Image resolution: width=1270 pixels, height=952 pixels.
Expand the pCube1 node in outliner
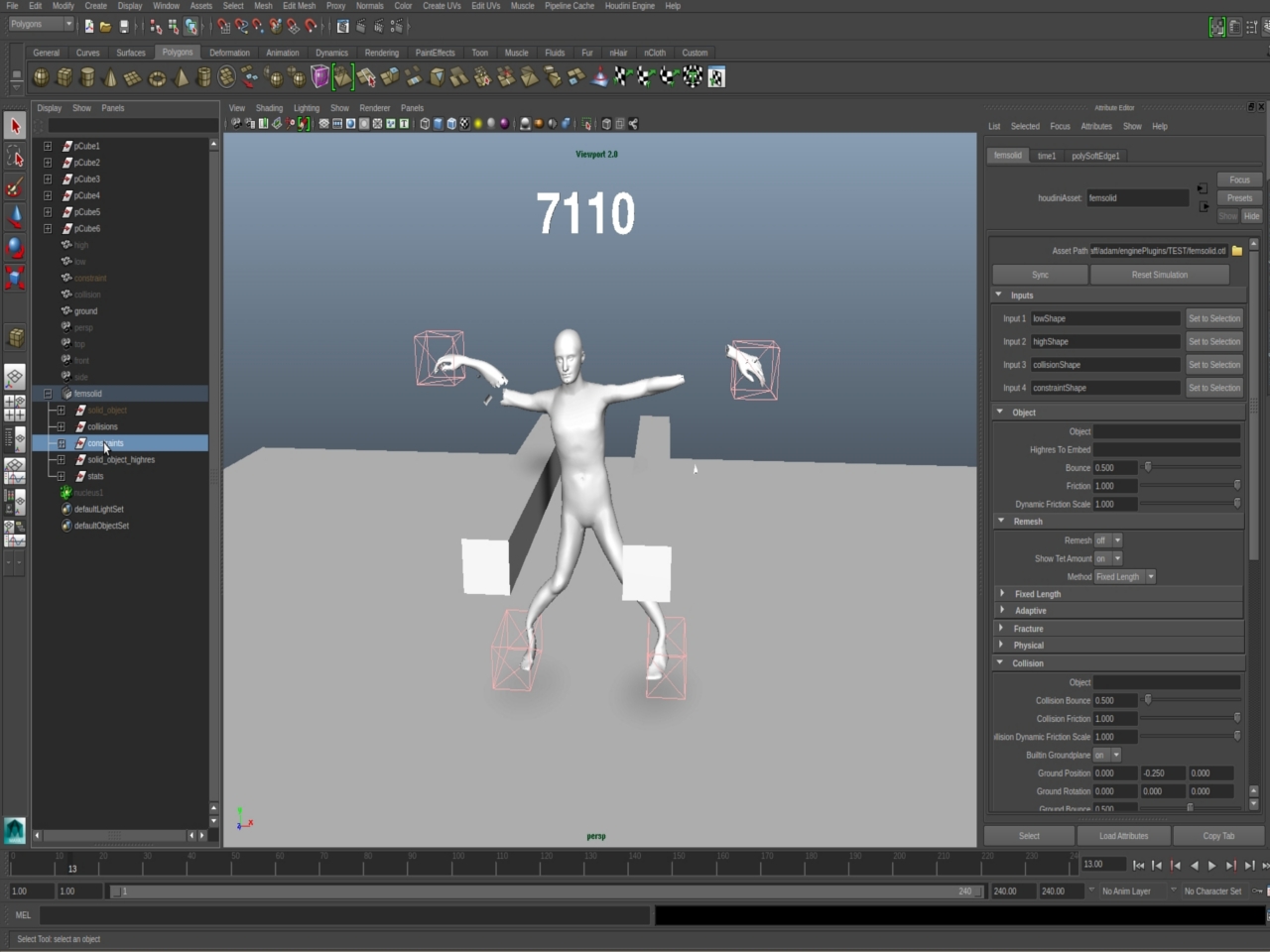pyautogui.click(x=47, y=146)
